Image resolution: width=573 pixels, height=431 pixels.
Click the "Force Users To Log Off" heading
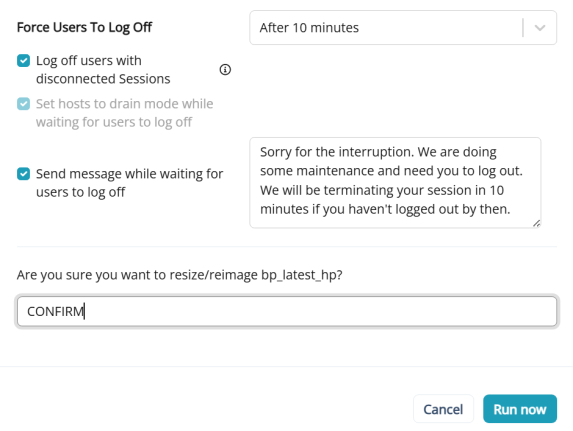coord(84,27)
